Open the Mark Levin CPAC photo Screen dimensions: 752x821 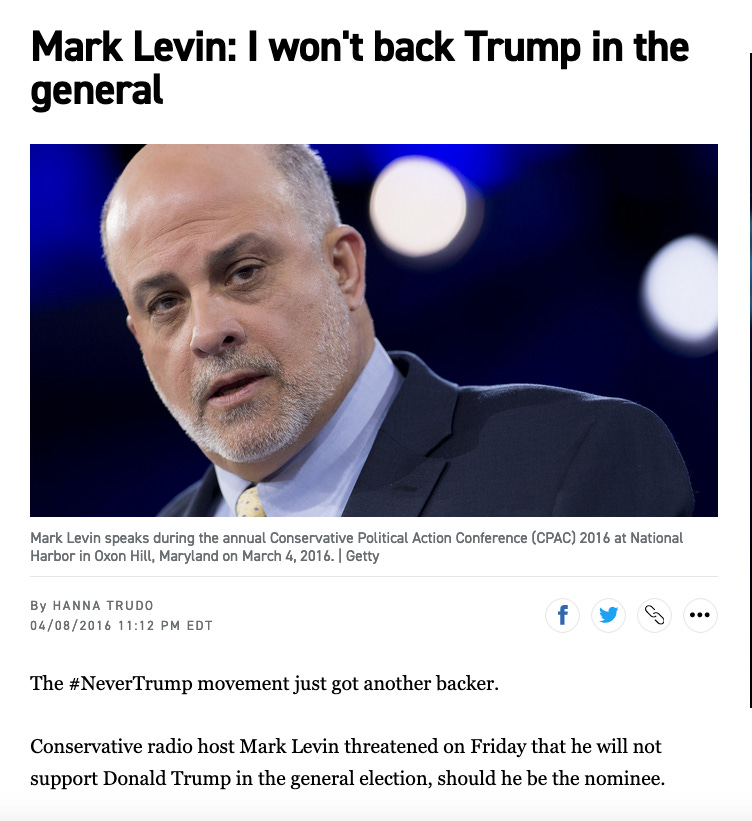pos(373,330)
